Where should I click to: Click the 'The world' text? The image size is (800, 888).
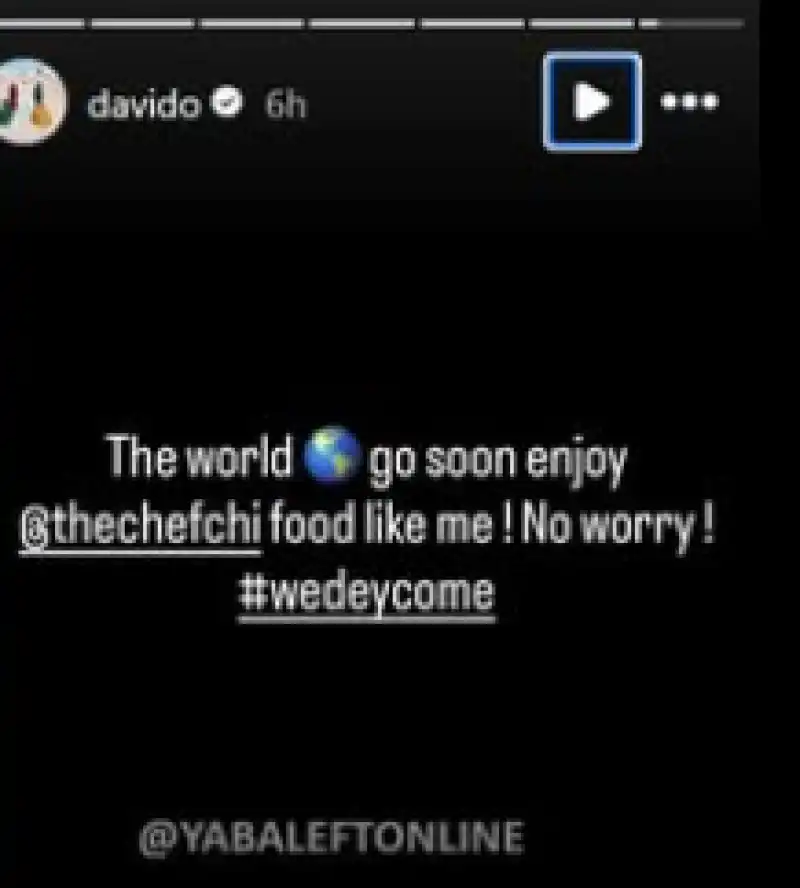click(x=199, y=456)
